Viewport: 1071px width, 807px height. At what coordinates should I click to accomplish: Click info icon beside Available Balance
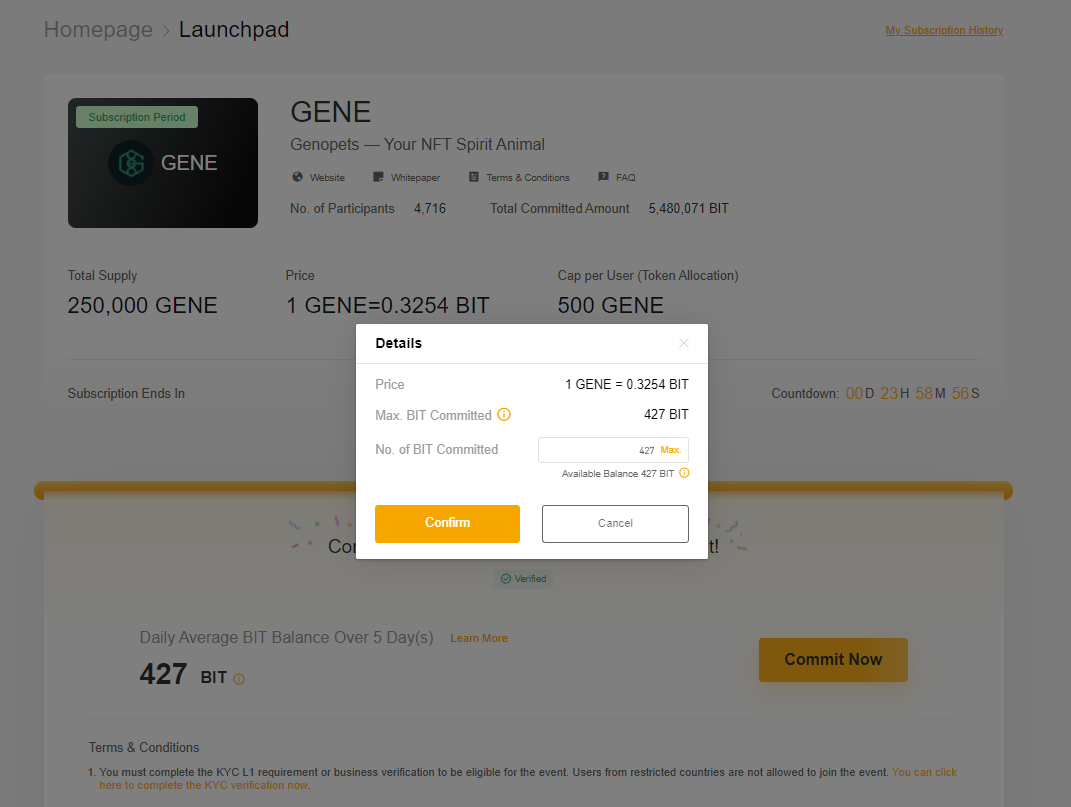tap(684, 473)
